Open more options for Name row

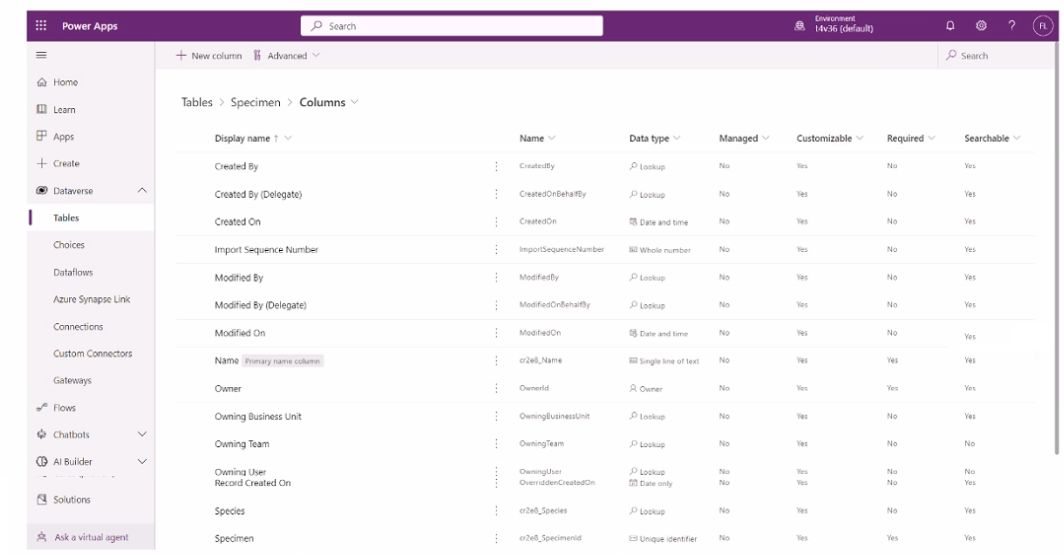pyautogui.click(x=496, y=361)
